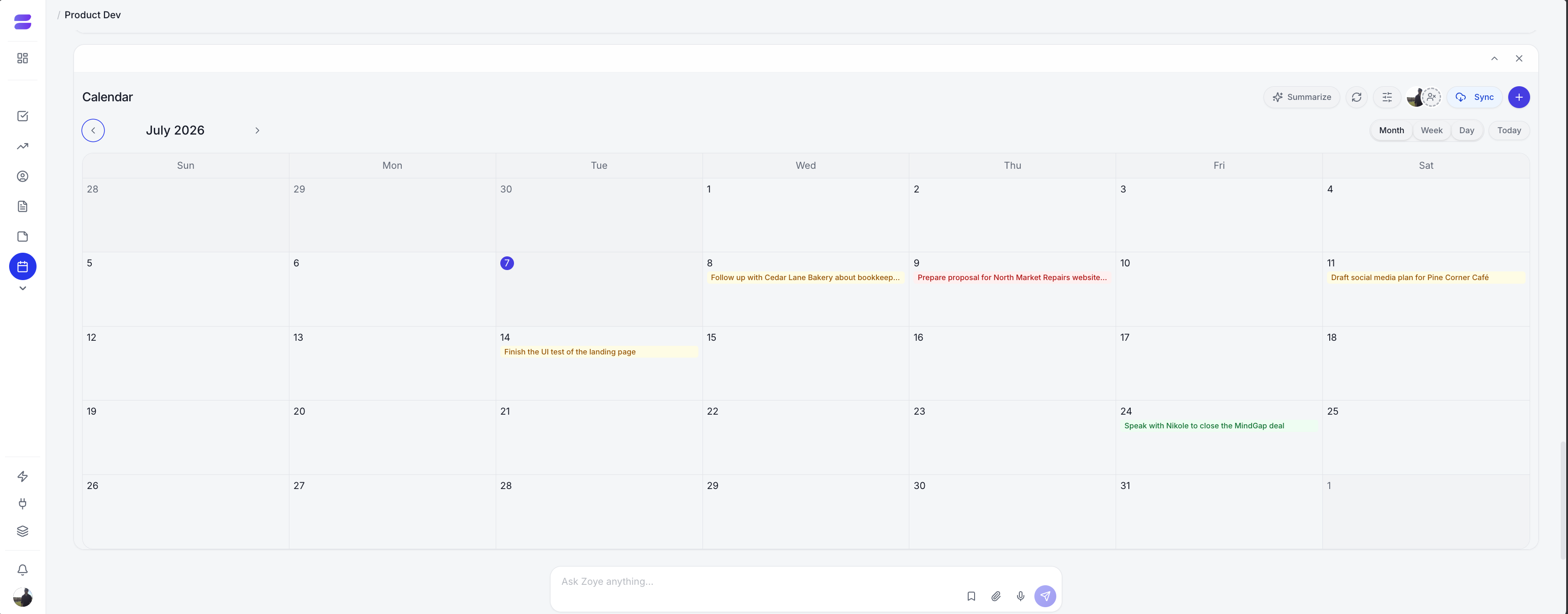Go to the previous month
This screenshot has width=1568, height=614.
click(93, 130)
